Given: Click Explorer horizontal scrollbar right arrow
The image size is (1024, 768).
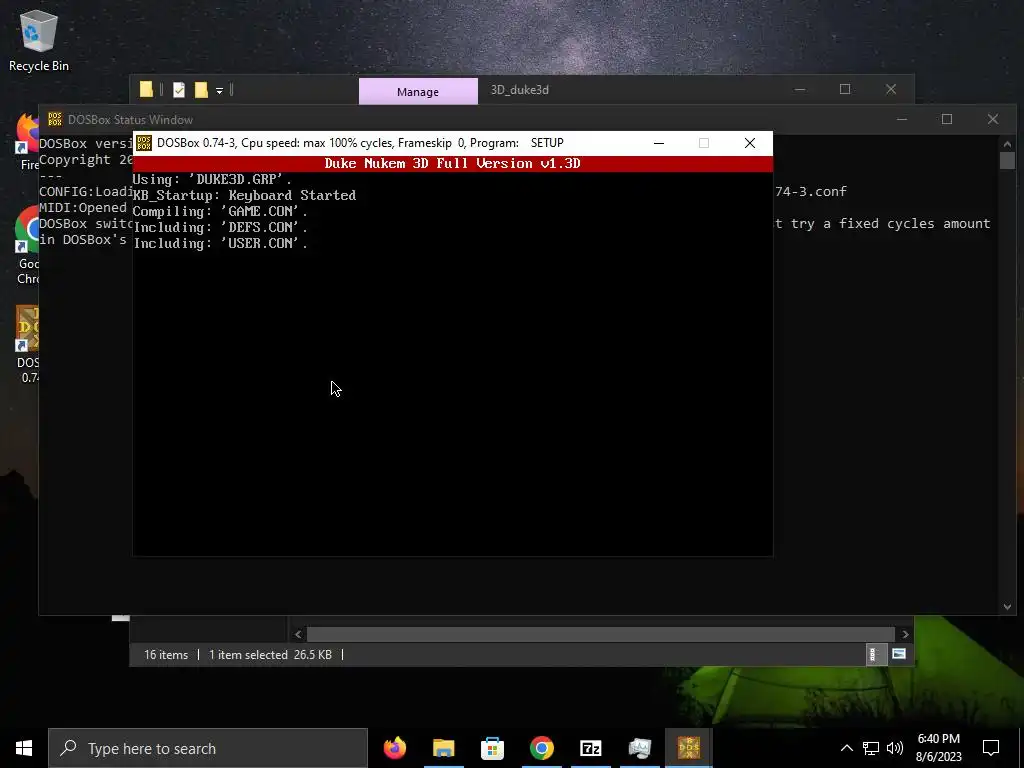Looking at the screenshot, I should [905, 634].
